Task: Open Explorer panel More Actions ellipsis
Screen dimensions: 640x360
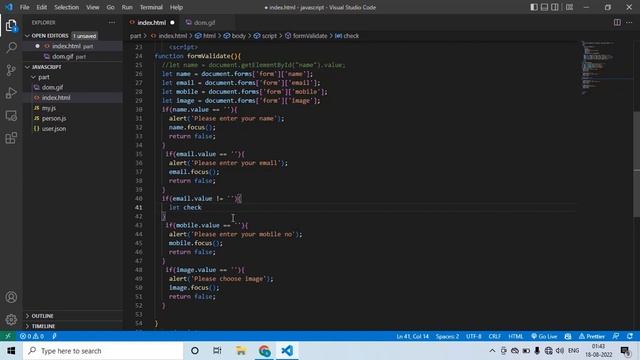Action: (x=112, y=22)
